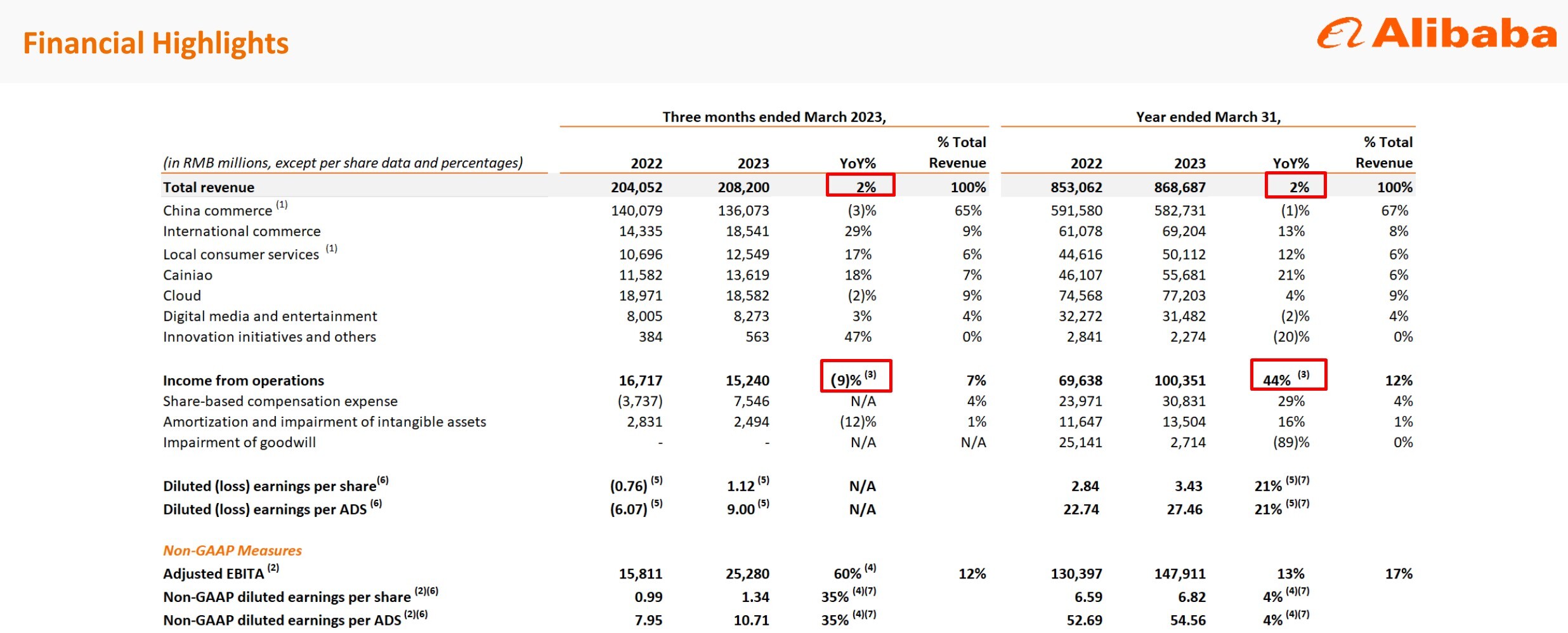Select Diluted (loss) earnings per share label
Image resolution: width=1568 pixels, height=633 pixels.
coord(270,486)
